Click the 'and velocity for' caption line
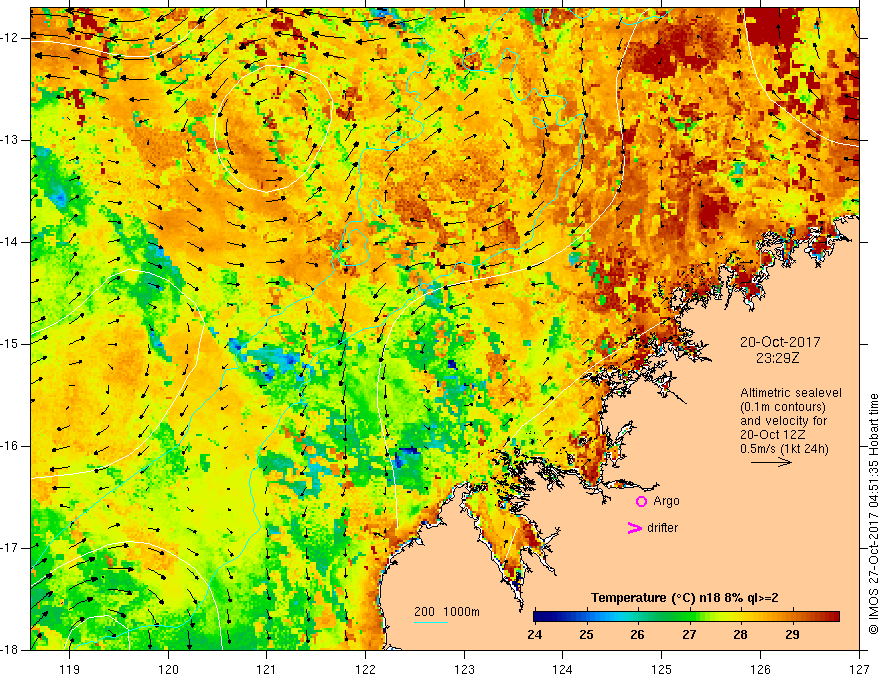Viewport: 880px width, 680px height. [x=783, y=421]
